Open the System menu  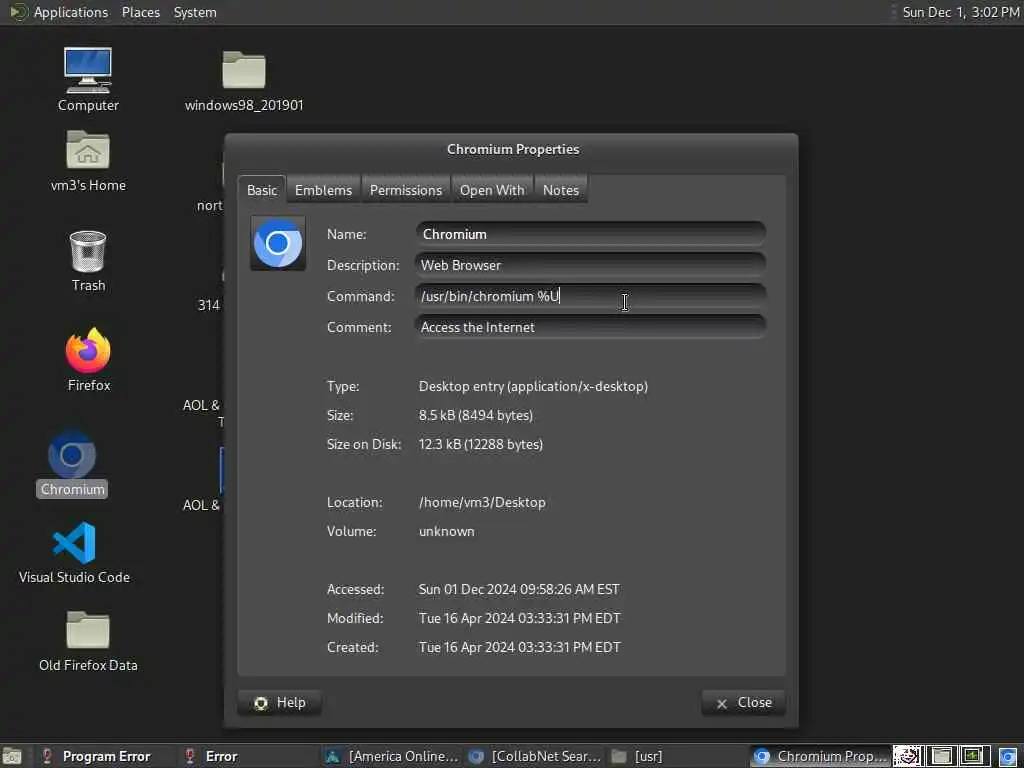195,12
